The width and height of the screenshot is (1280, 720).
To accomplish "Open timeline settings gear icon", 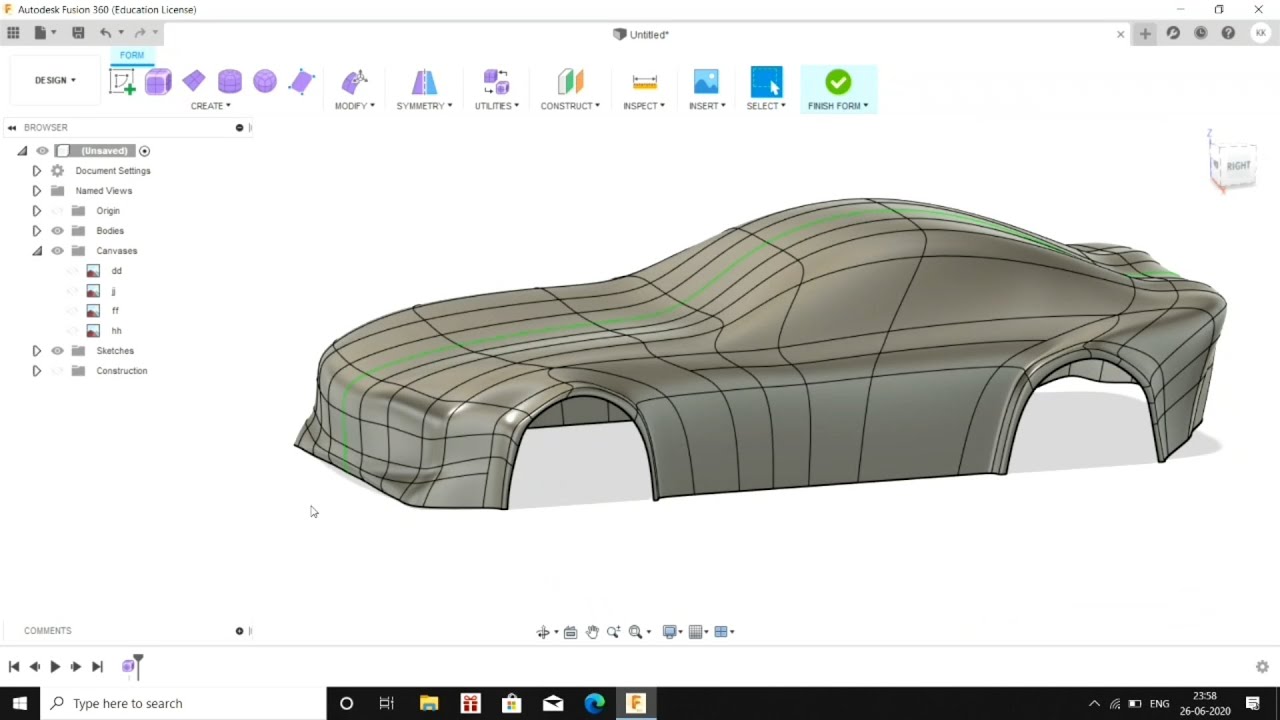I will [x=1262, y=666].
